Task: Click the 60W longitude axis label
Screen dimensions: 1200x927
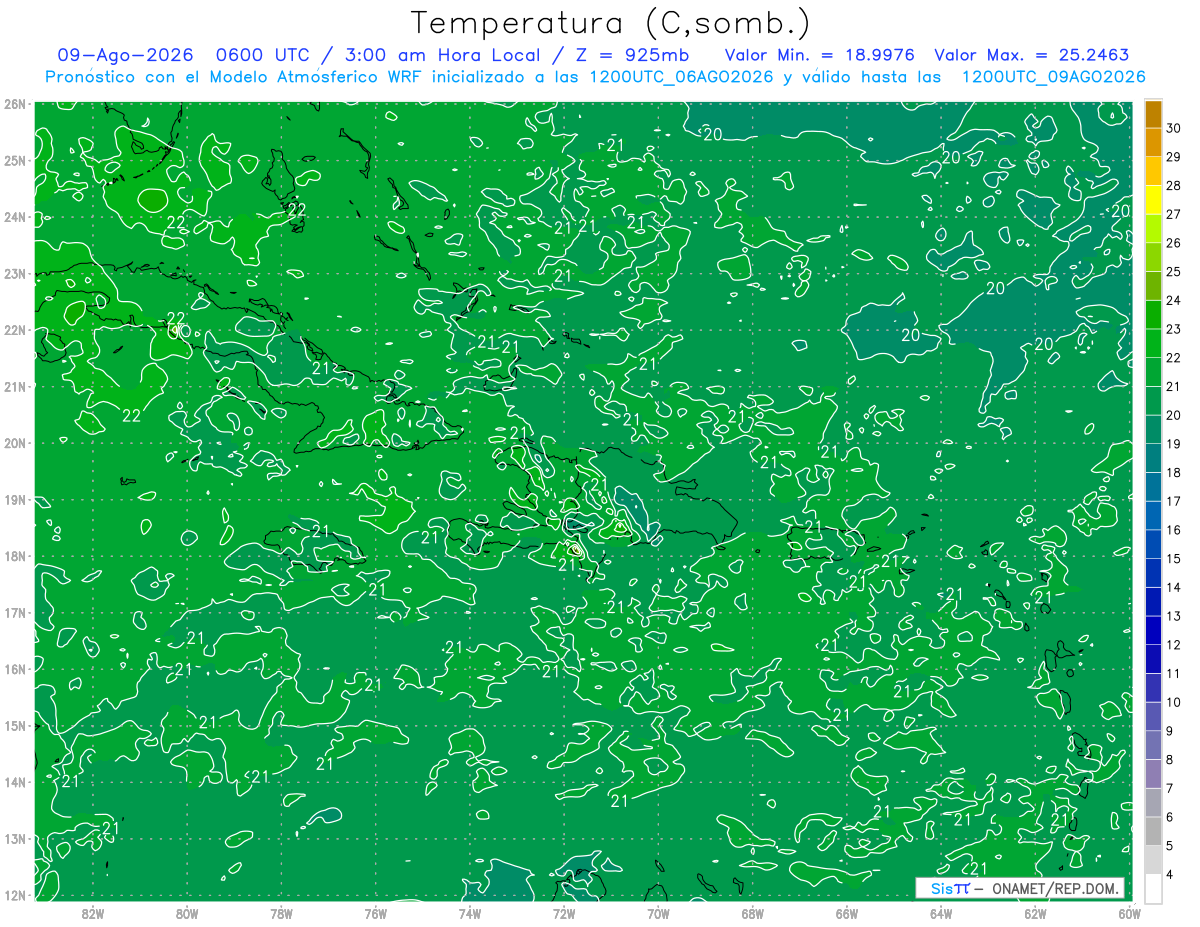Action: tap(1129, 912)
